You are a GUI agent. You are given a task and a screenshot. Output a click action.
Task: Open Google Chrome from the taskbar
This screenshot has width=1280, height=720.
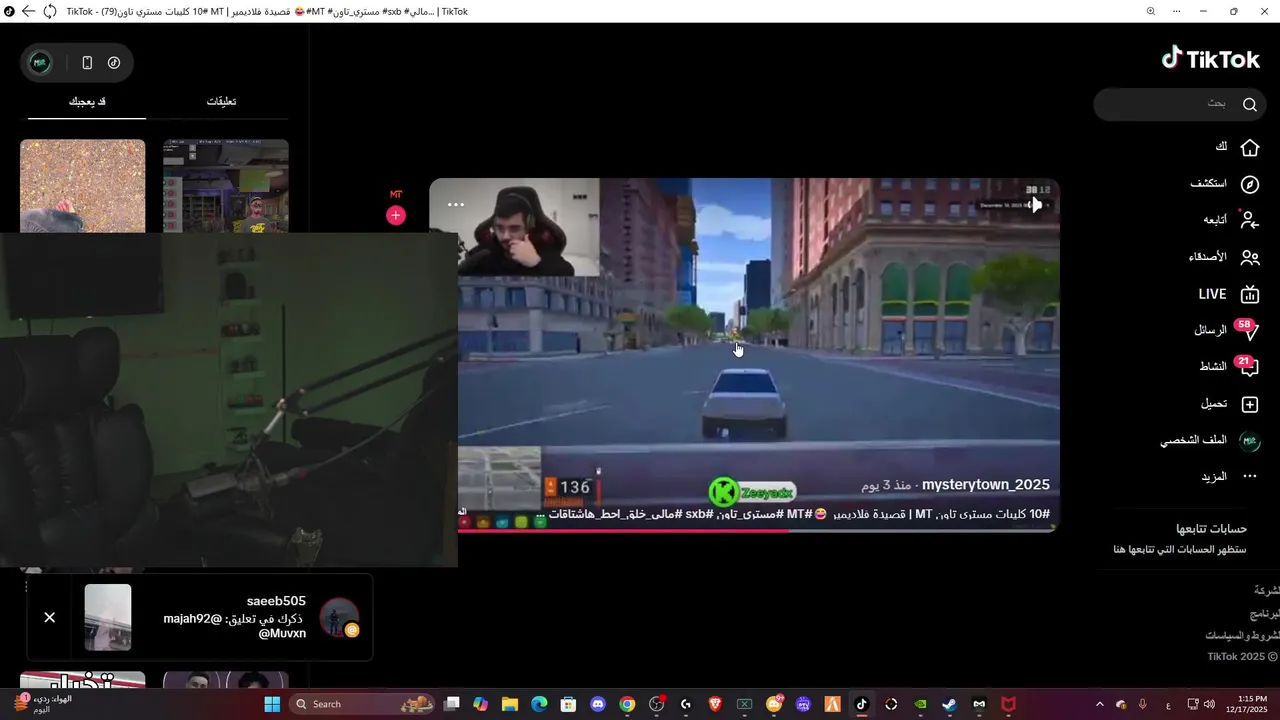(x=627, y=704)
